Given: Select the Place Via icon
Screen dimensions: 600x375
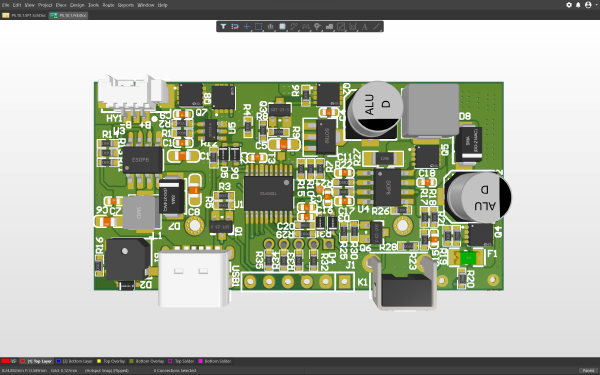Looking at the screenshot, I should point(317,26).
